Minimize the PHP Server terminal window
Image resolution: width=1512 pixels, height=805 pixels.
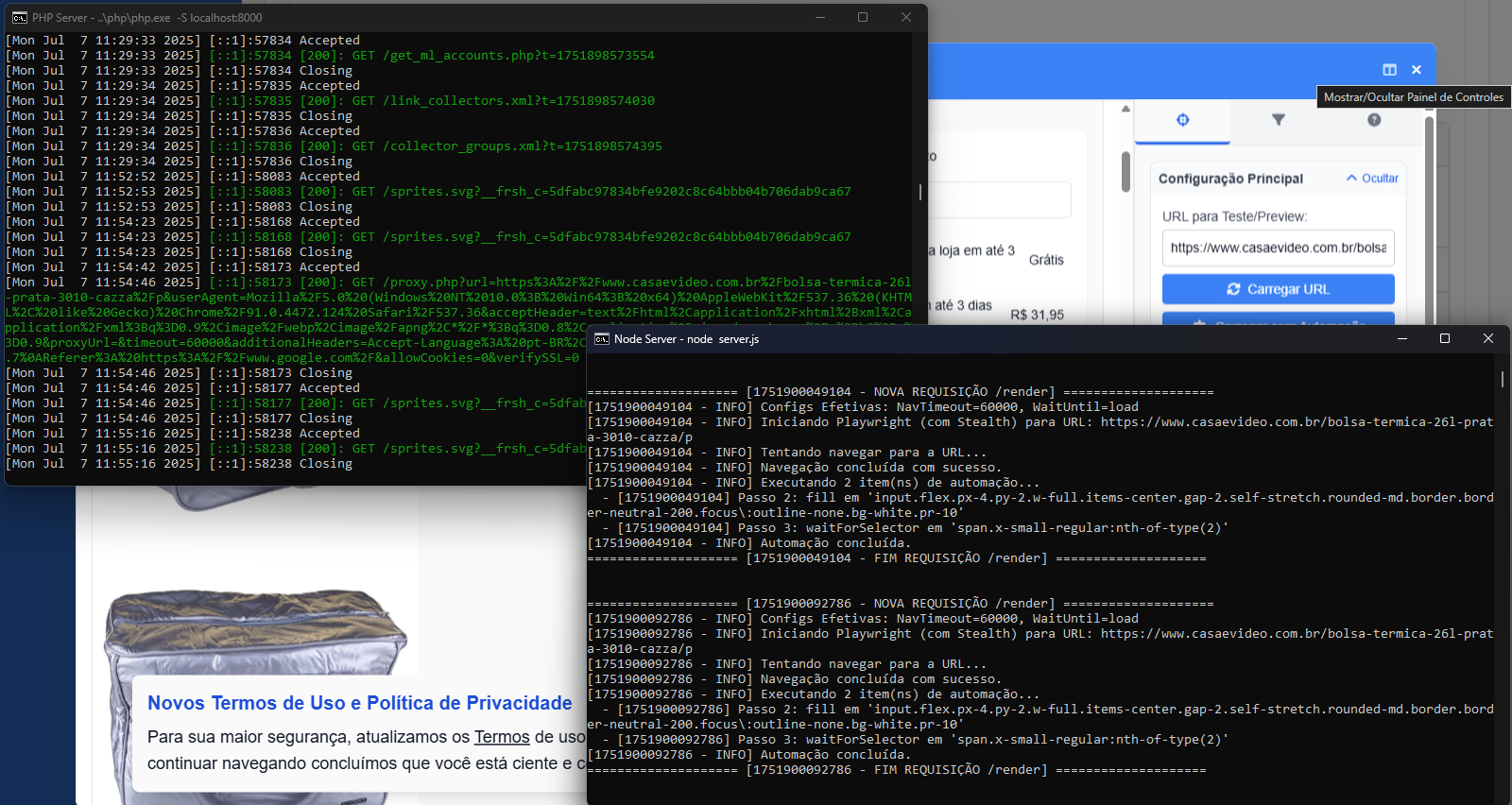pos(819,18)
